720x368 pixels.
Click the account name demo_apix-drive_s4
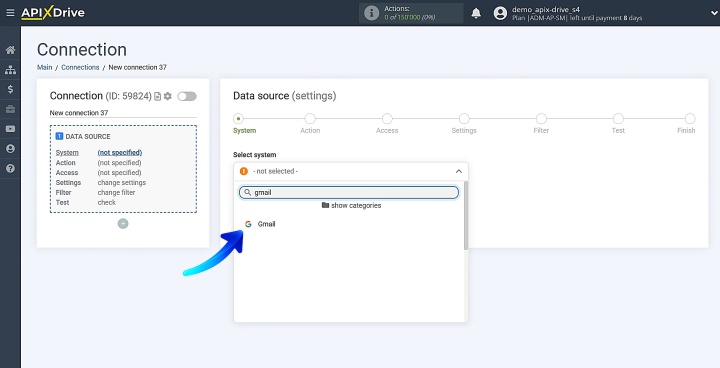[546, 9]
